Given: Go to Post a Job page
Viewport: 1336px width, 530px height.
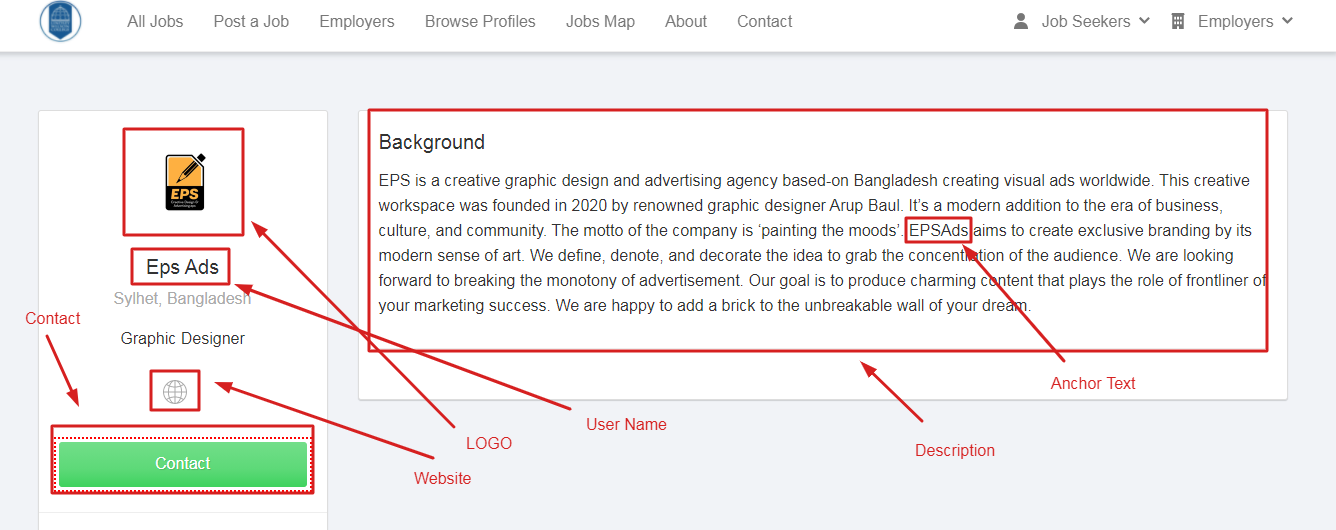Looking at the screenshot, I should click(251, 21).
